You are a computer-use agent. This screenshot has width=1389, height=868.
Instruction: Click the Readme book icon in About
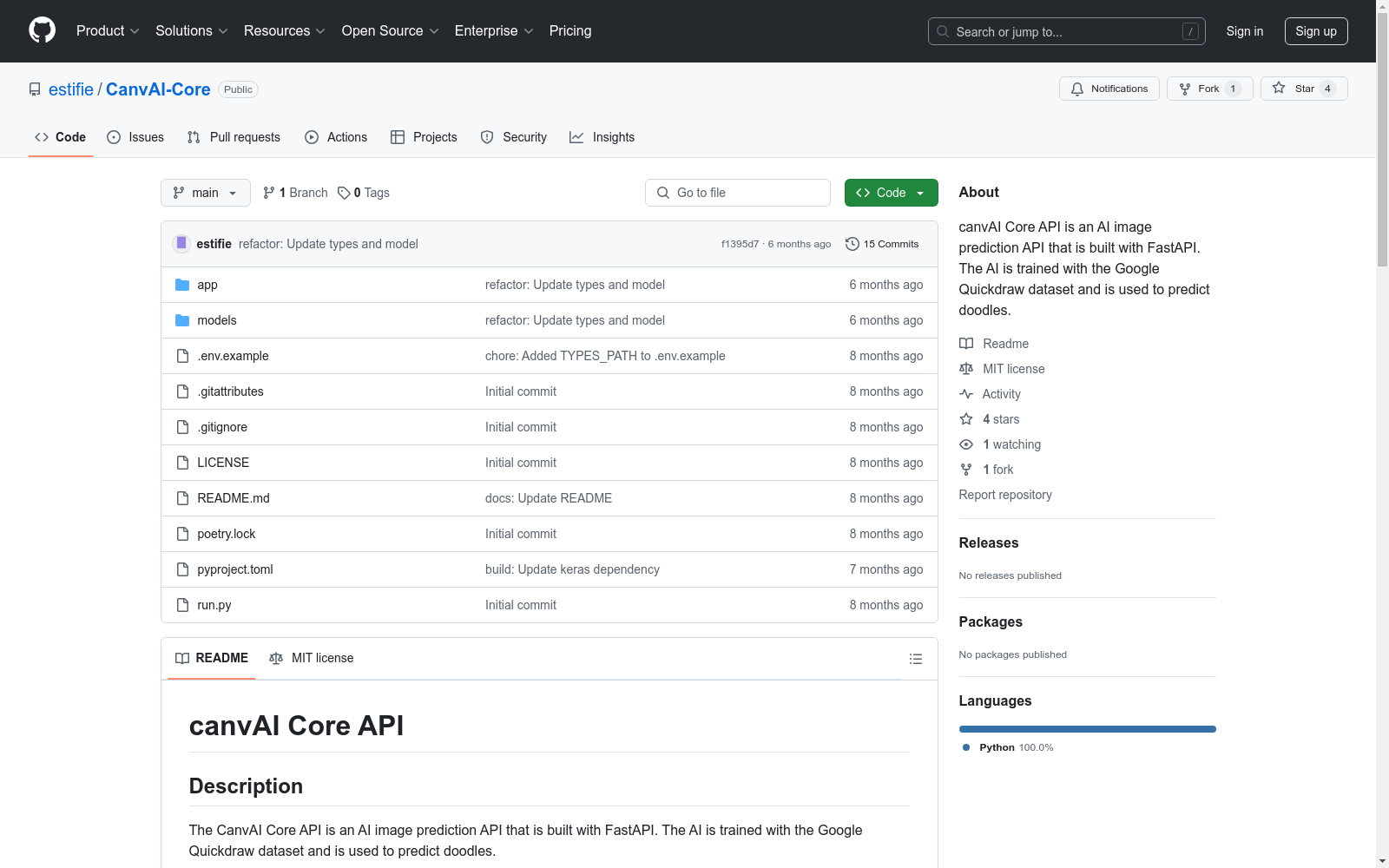[x=966, y=344]
